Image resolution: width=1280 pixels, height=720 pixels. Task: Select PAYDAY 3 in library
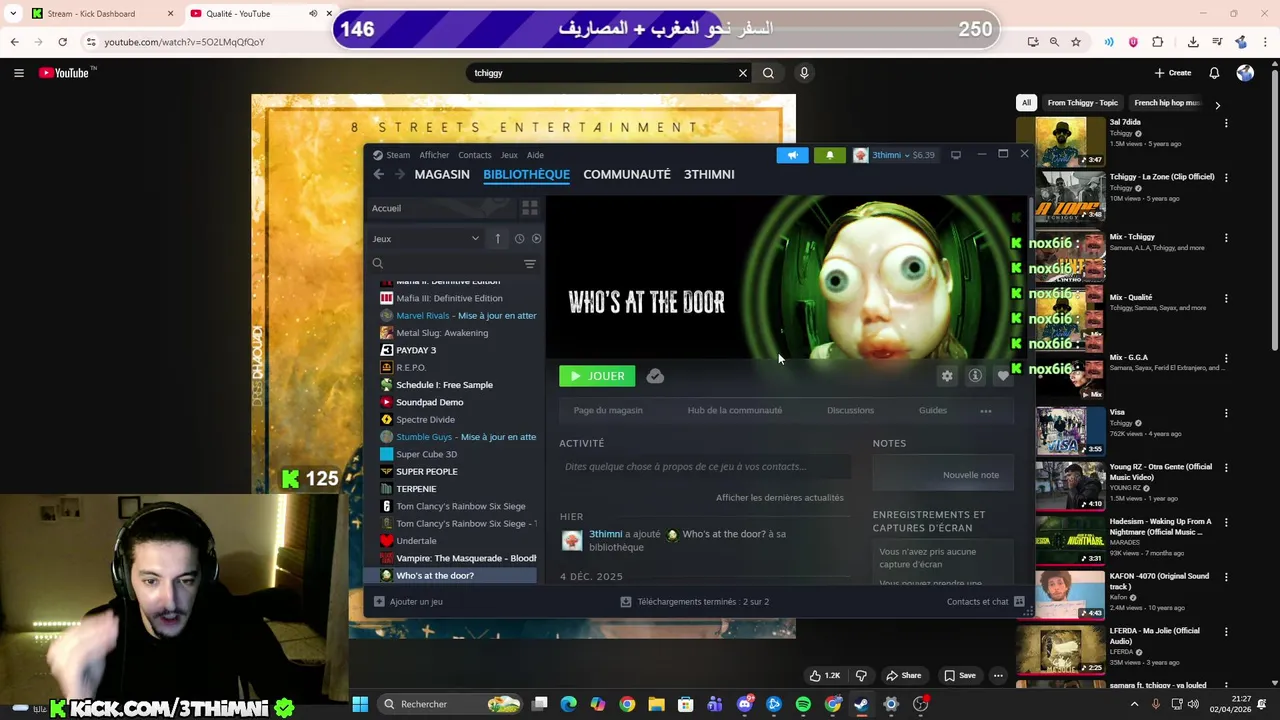coord(416,350)
